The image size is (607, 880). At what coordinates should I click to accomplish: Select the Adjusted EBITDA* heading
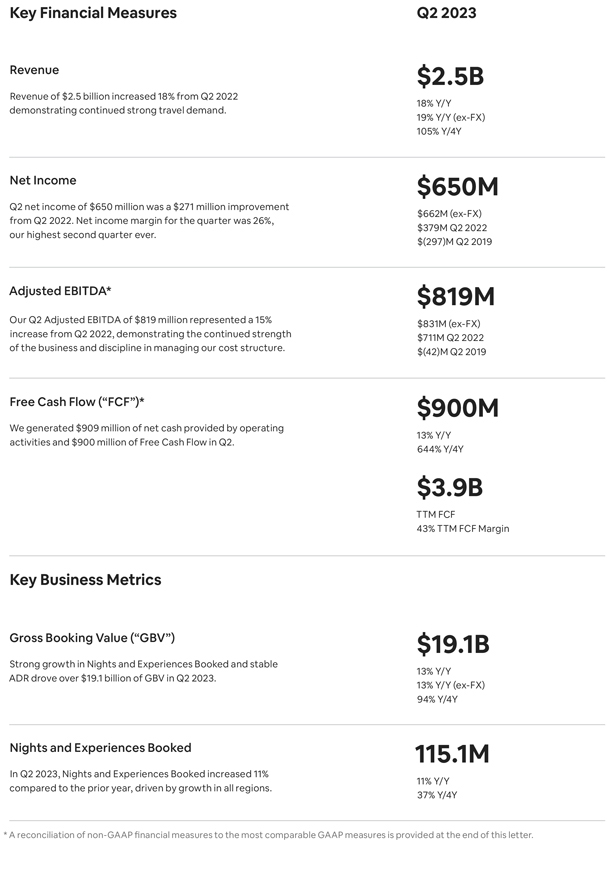(60, 291)
